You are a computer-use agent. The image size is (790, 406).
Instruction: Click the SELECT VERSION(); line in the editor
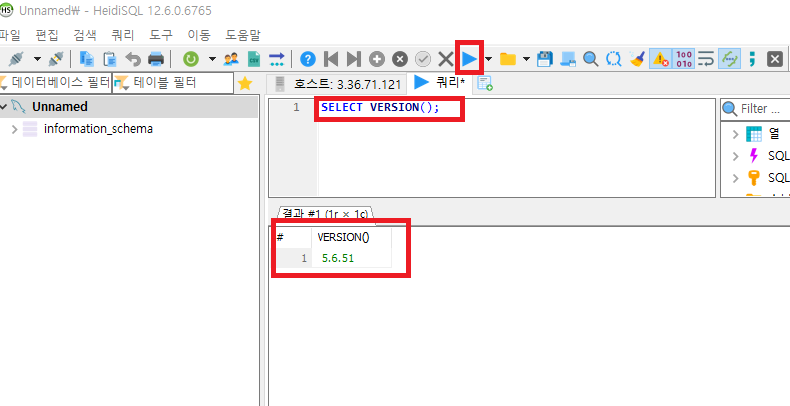380,107
